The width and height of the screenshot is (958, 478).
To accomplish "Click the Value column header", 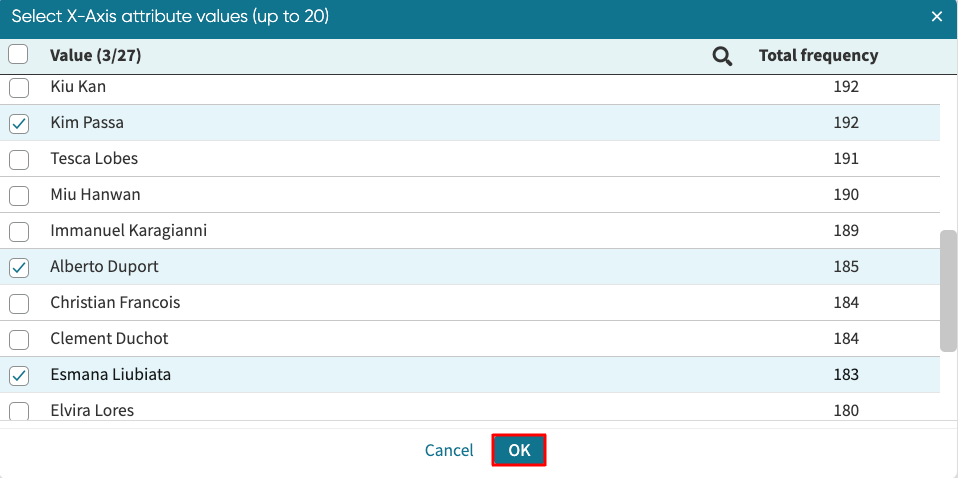I will click(x=95, y=56).
